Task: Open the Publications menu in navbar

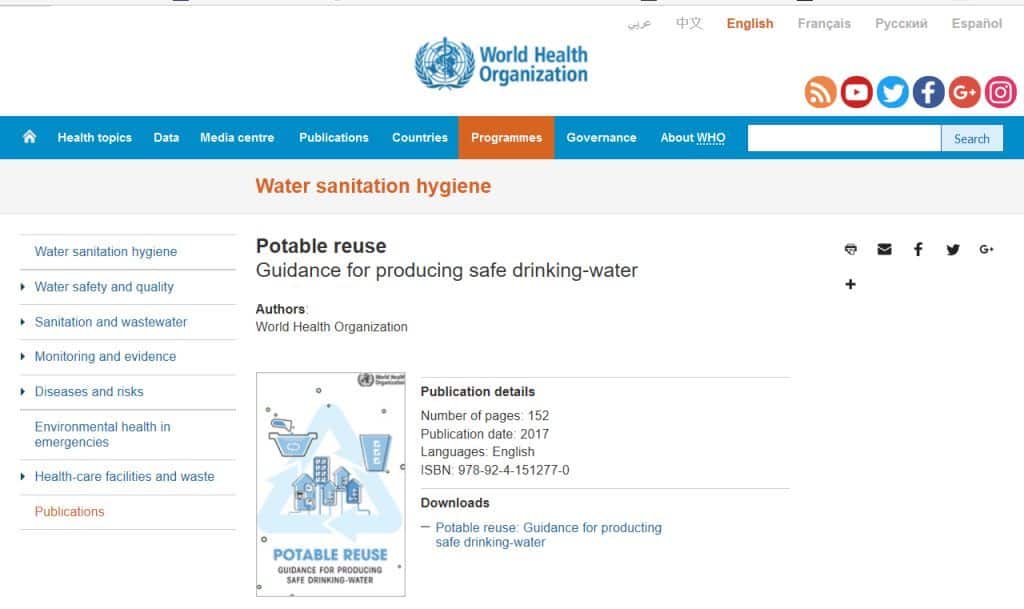Action: [x=333, y=138]
